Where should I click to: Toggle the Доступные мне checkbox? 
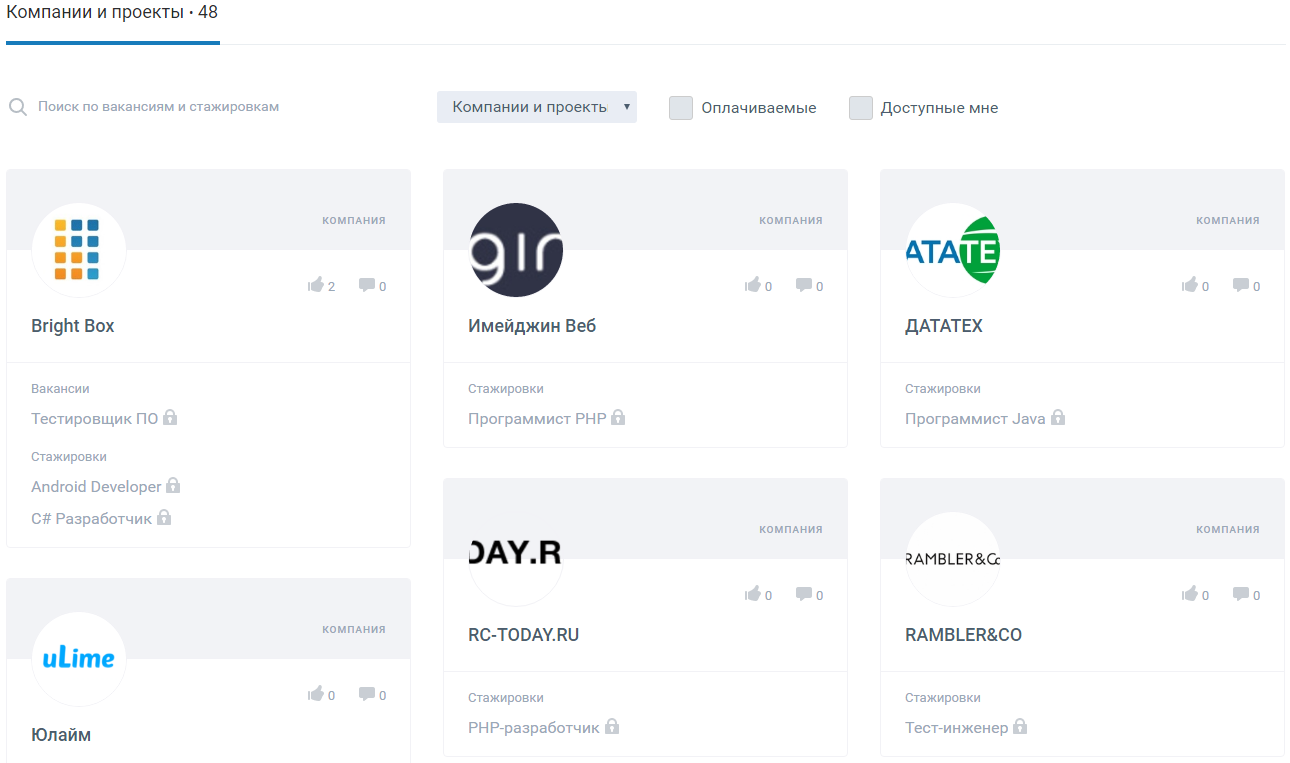(861, 108)
